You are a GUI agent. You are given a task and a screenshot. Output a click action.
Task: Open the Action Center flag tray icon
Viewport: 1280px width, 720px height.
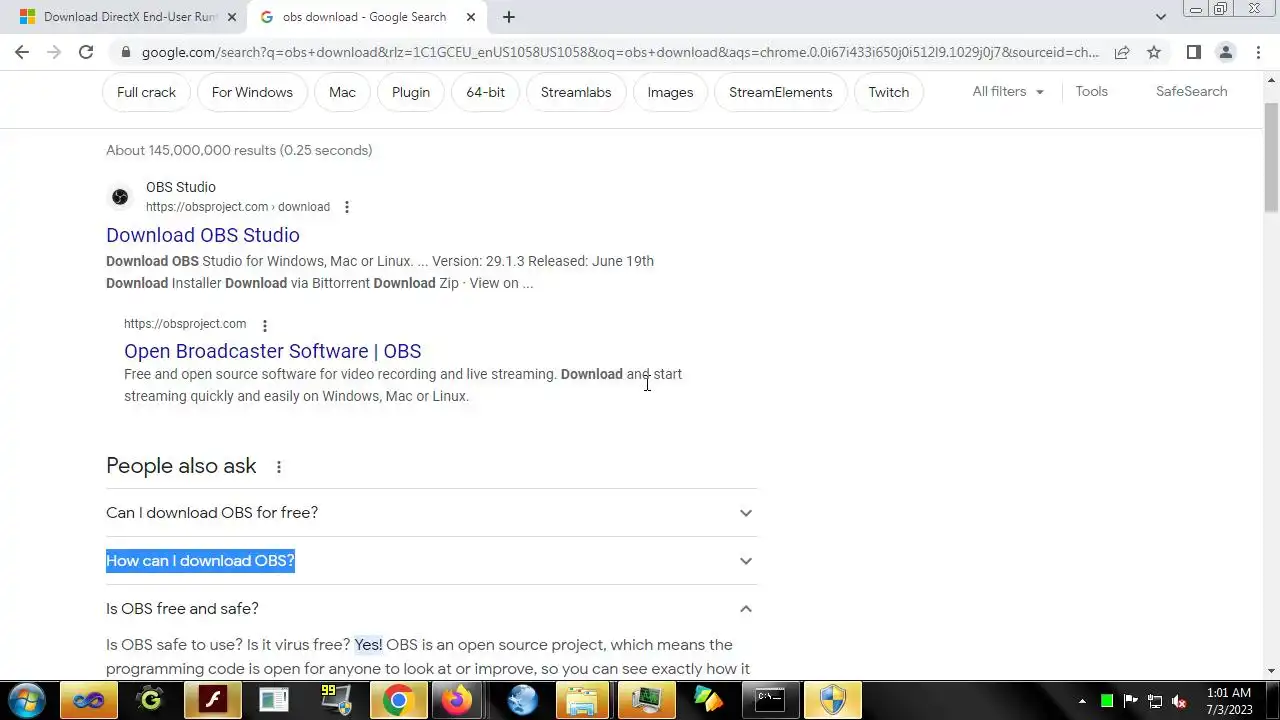1131,701
